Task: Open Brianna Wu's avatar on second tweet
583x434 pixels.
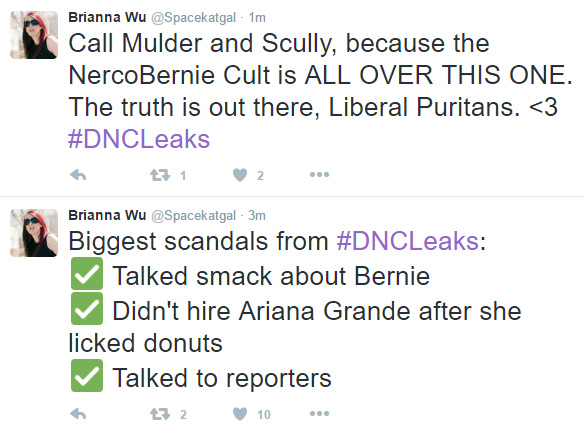Action: pyautogui.click(x=34, y=233)
